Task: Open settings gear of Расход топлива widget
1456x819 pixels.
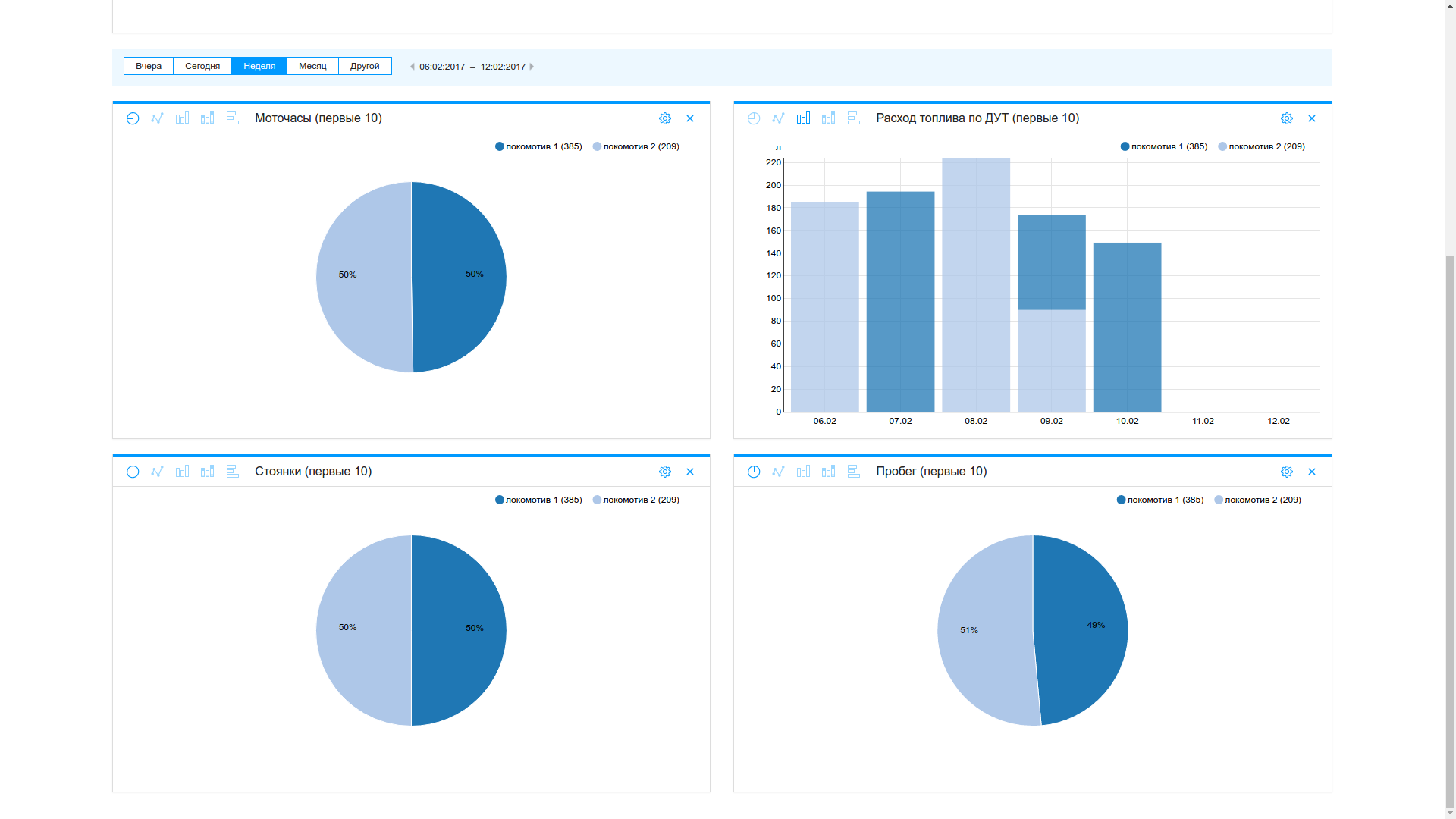Action: tap(1287, 118)
